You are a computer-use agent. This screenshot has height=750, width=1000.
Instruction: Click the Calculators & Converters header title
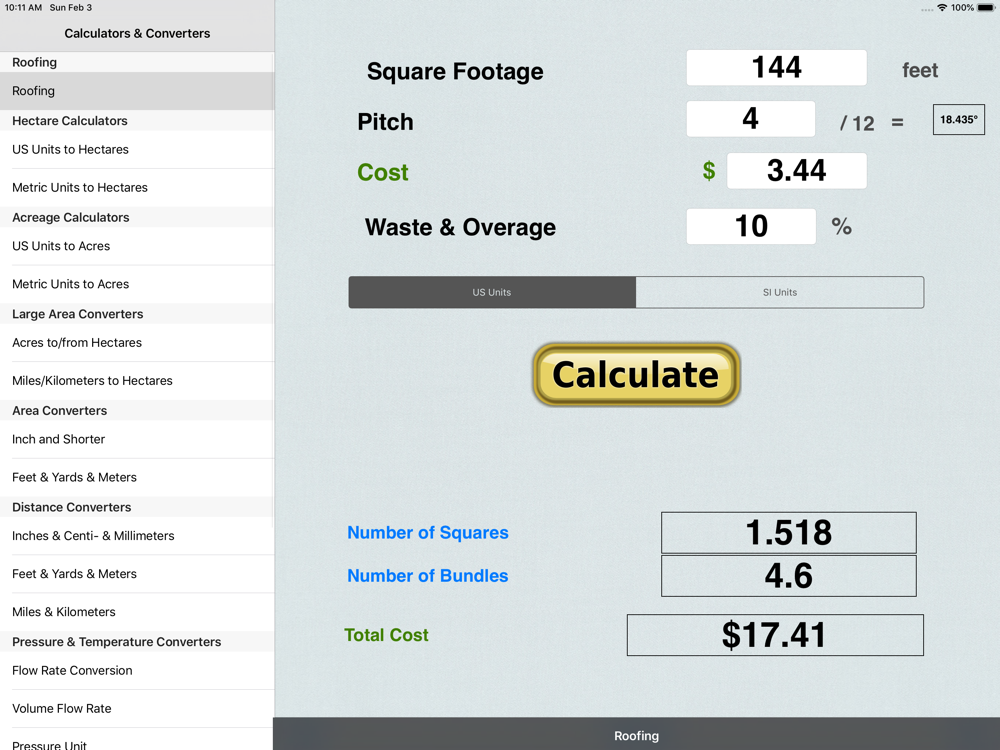click(x=137, y=33)
